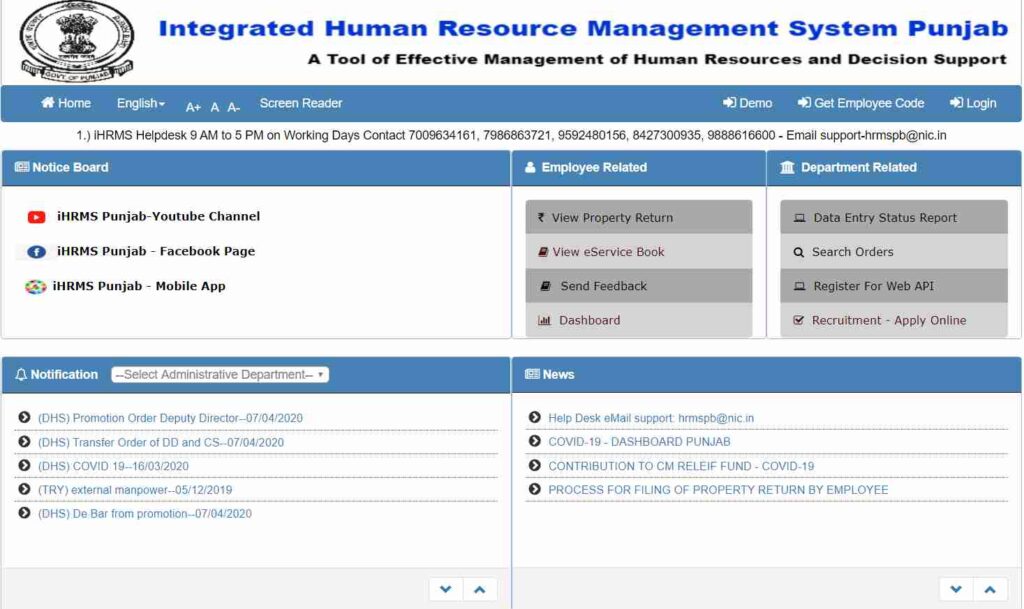This screenshot has width=1024, height=609.
Task: Click the Notification bell icon
Action: (22, 374)
